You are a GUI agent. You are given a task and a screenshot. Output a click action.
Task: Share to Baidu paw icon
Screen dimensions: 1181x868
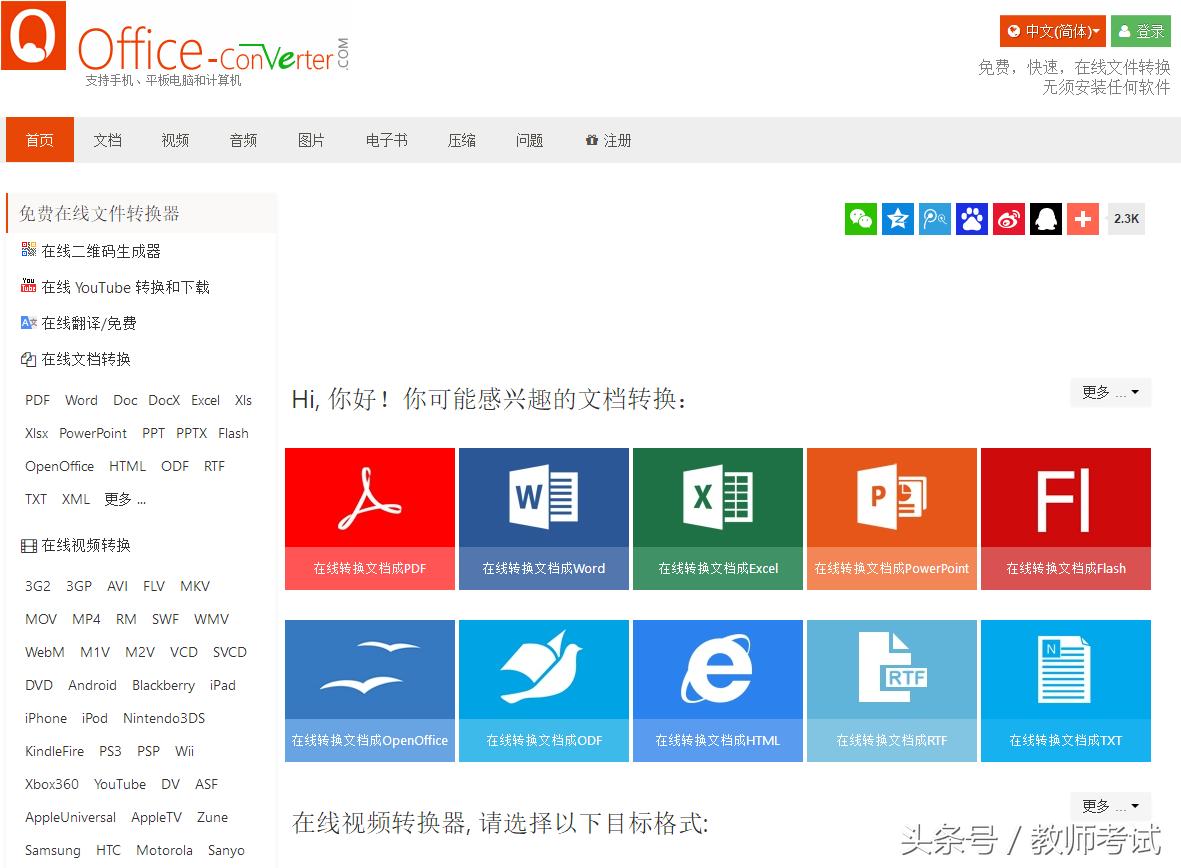[972, 219]
